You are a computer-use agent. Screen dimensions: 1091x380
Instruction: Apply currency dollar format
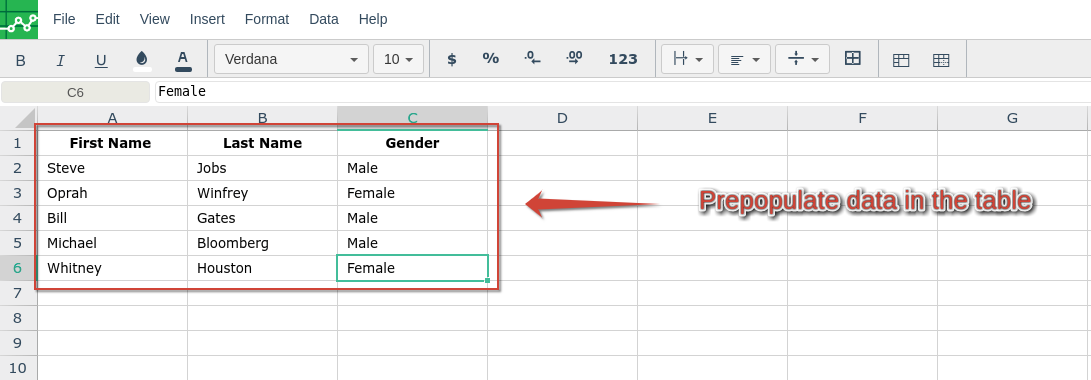(452, 59)
